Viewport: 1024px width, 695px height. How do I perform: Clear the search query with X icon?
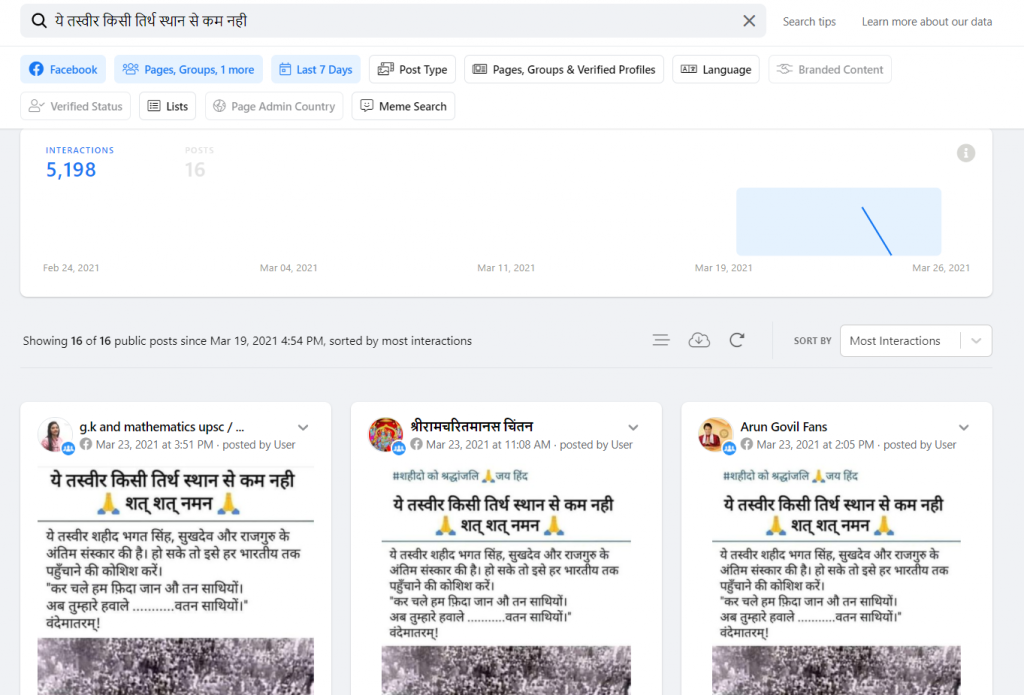749,21
